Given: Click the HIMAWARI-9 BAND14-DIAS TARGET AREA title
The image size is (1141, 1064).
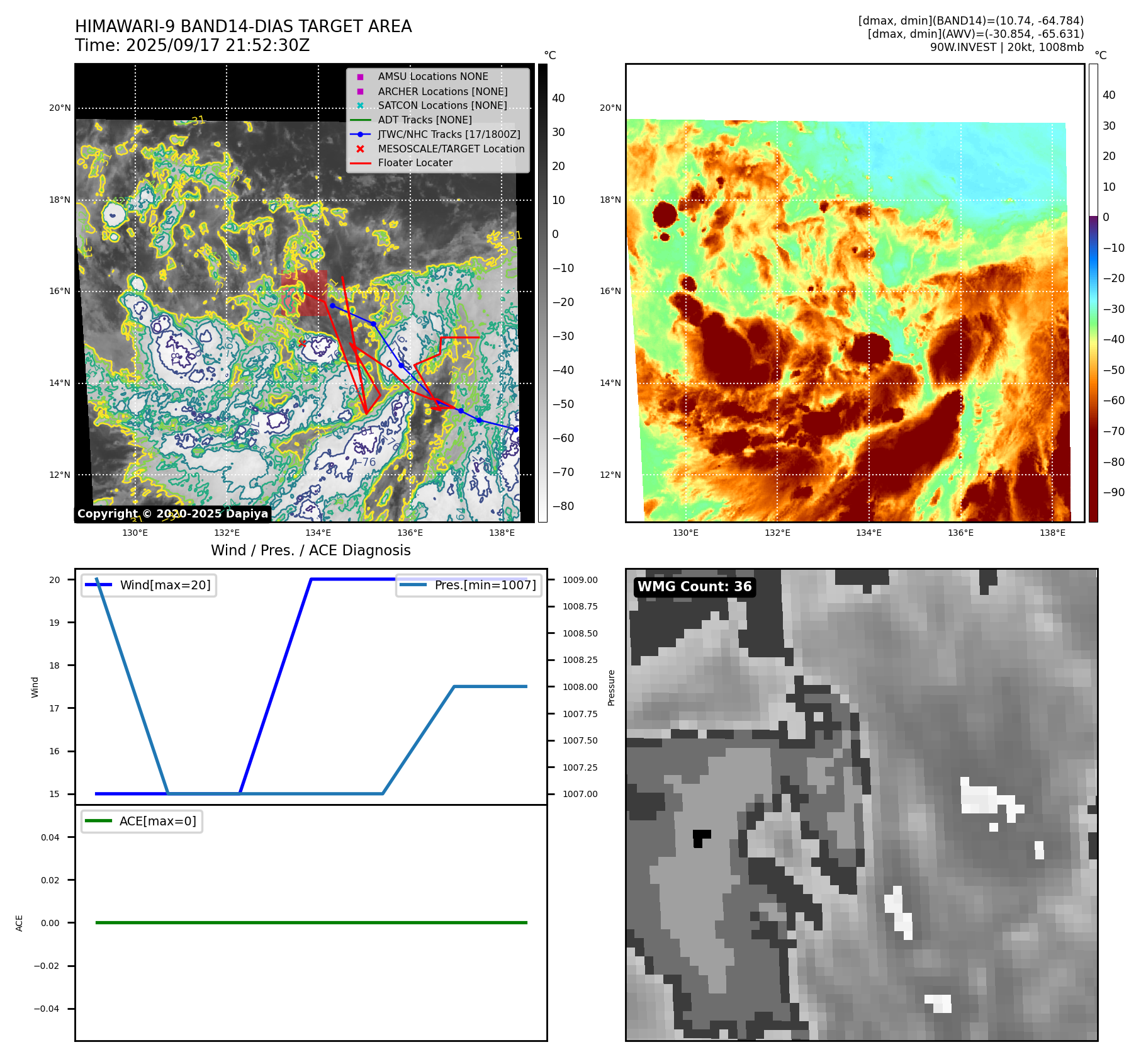Looking at the screenshot, I should point(243,26).
